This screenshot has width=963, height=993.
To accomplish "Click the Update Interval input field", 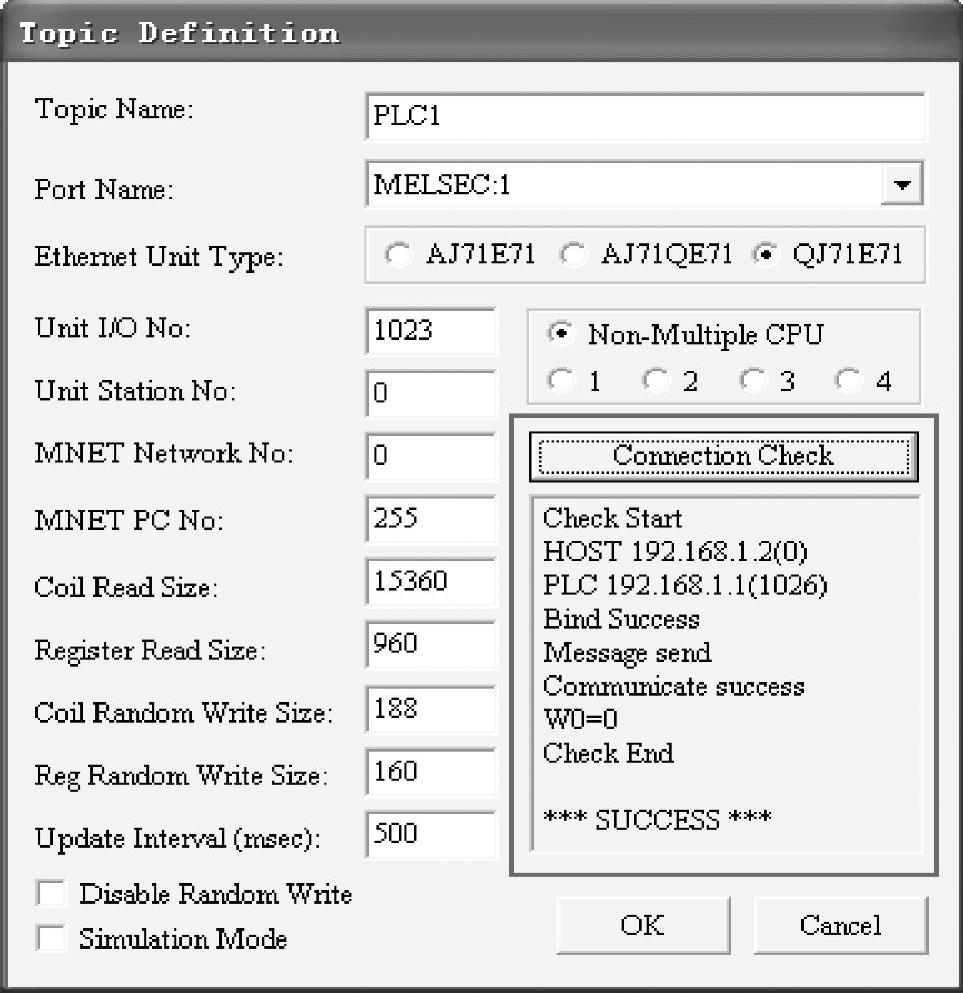I will click(430, 835).
